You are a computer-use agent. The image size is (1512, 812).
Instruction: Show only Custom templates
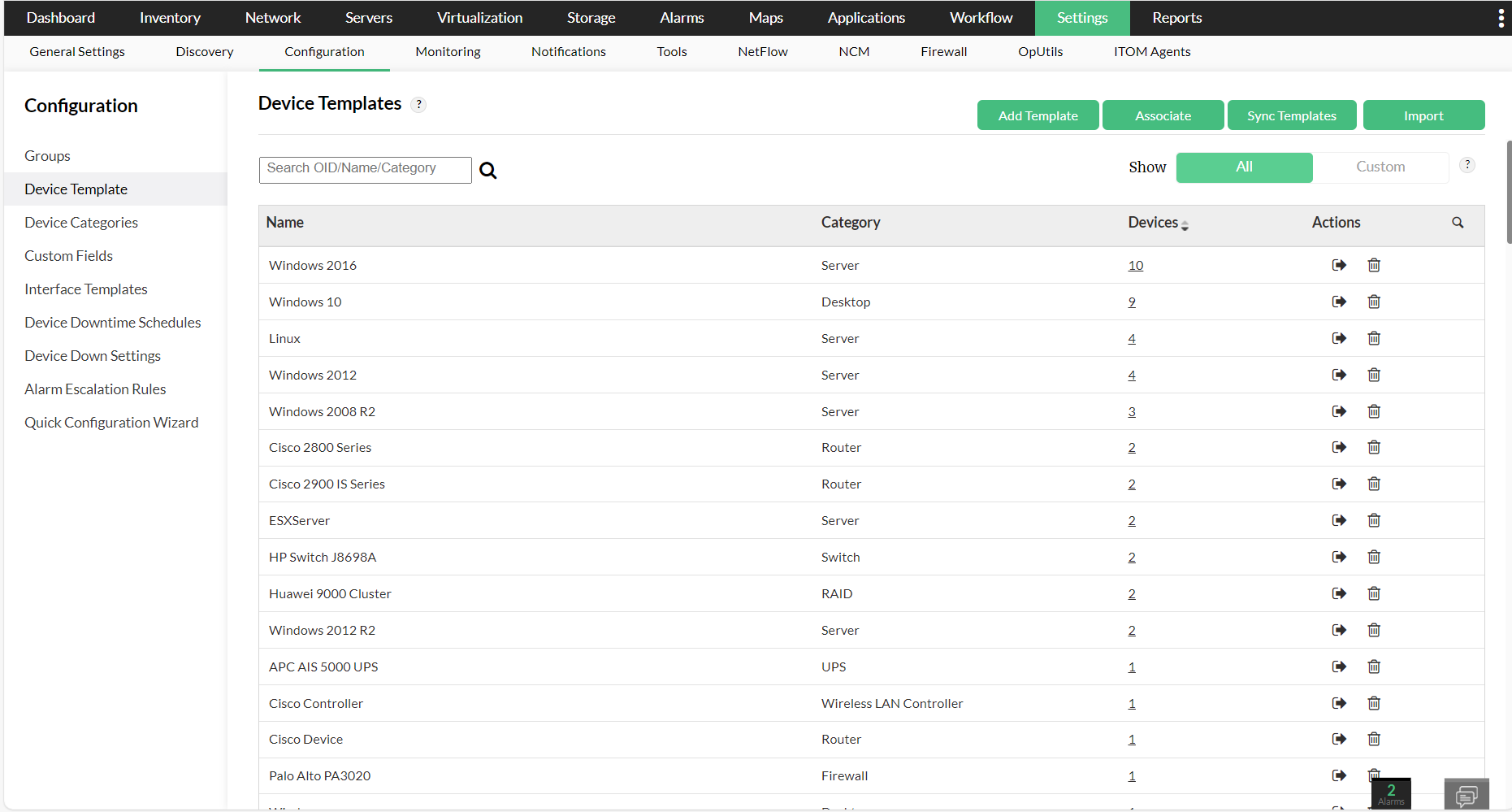coord(1380,167)
